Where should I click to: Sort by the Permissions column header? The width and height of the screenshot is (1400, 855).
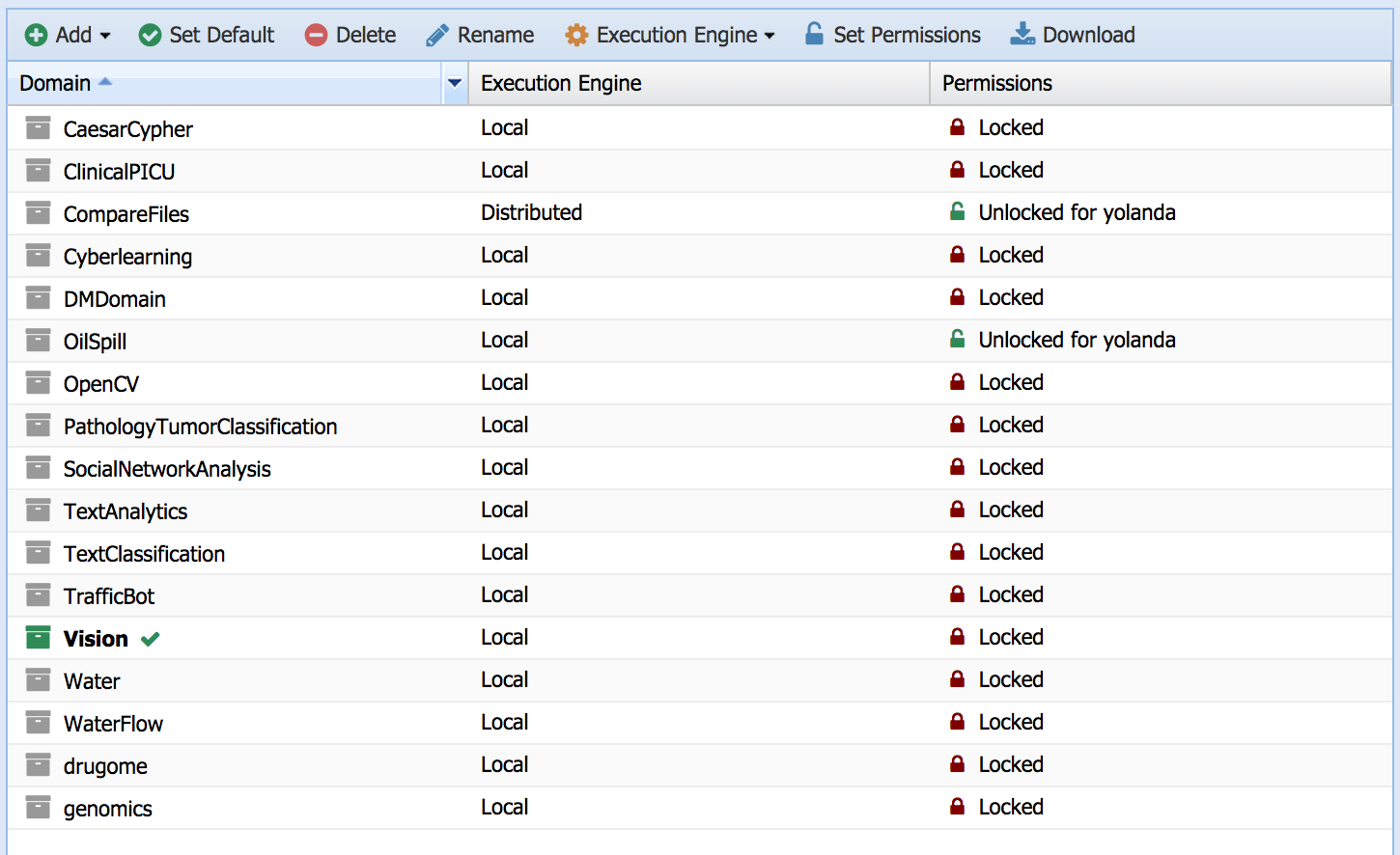(996, 83)
